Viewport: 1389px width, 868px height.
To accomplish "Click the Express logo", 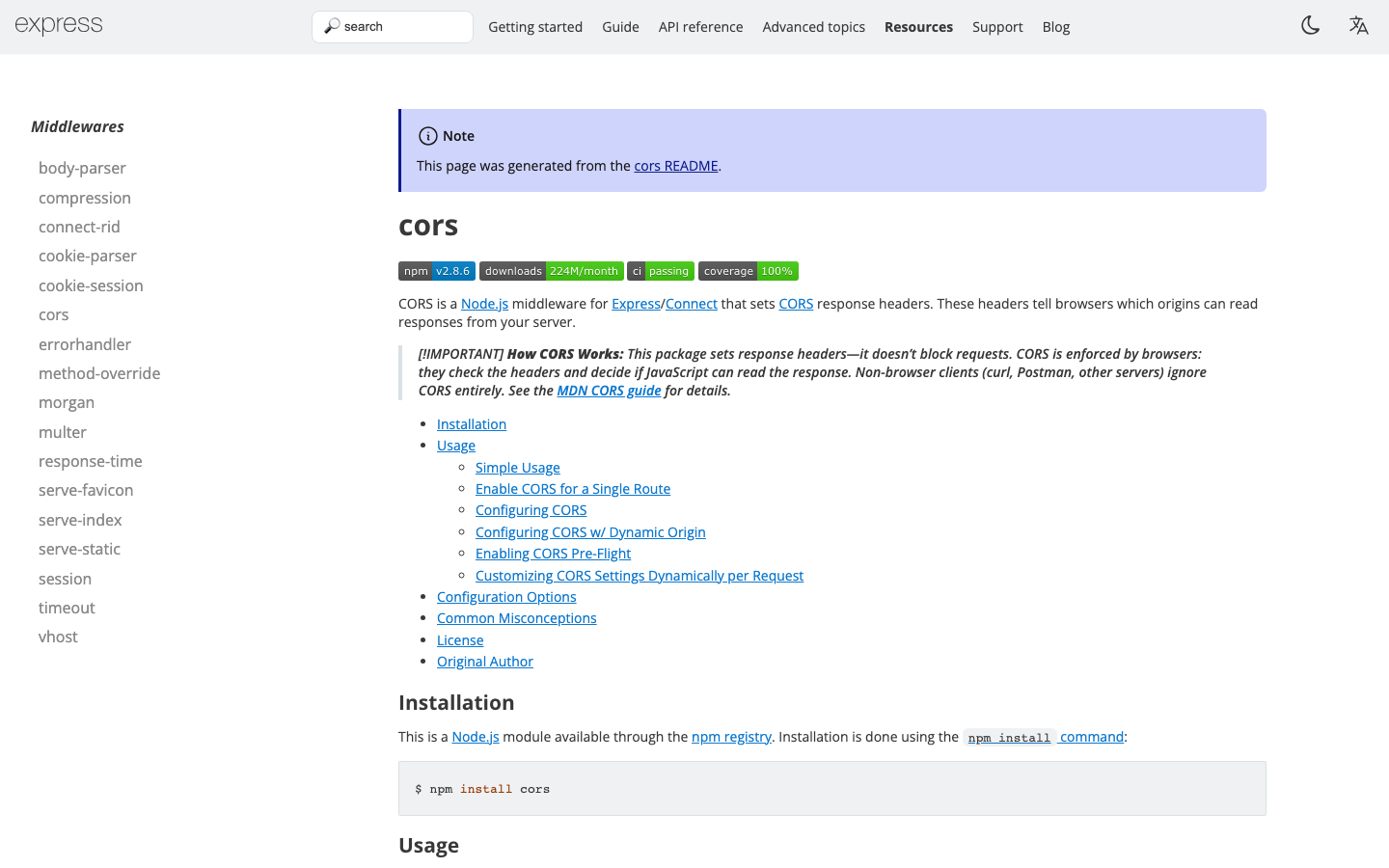I will click(x=59, y=26).
